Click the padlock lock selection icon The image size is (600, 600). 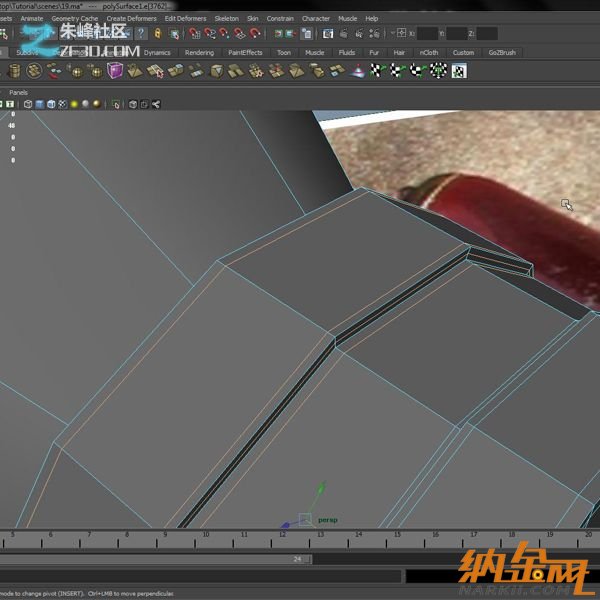click(x=158, y=34)
